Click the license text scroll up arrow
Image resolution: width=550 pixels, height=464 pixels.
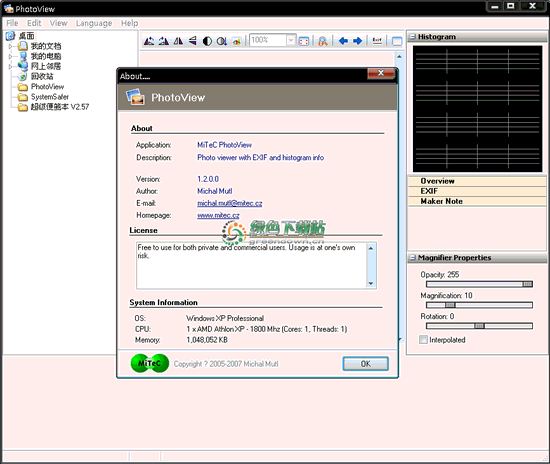(371, 248)
